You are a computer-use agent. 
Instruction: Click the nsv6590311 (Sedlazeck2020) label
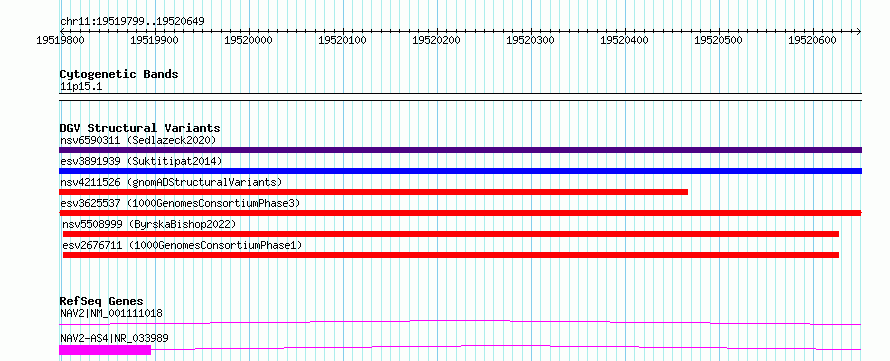point(138,140)
